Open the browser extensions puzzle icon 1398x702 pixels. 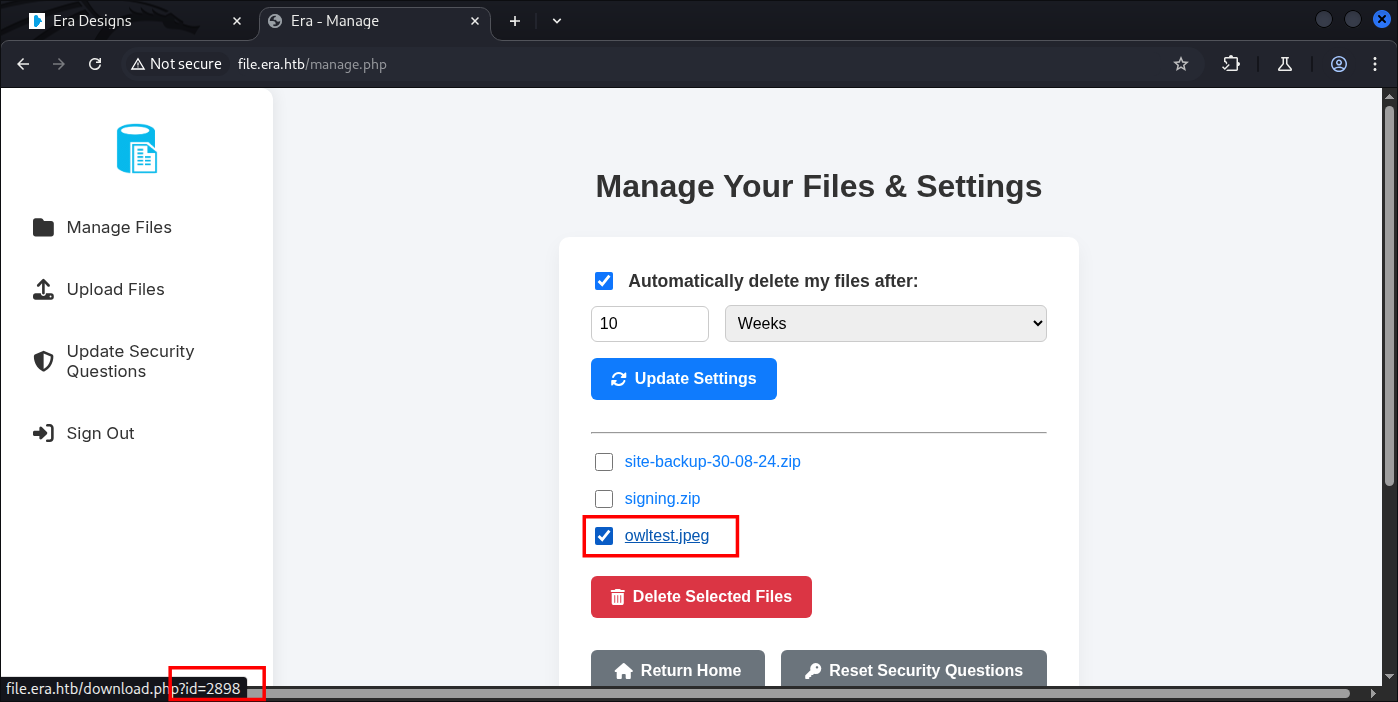pyautogui.click(x=1231, y=64)
